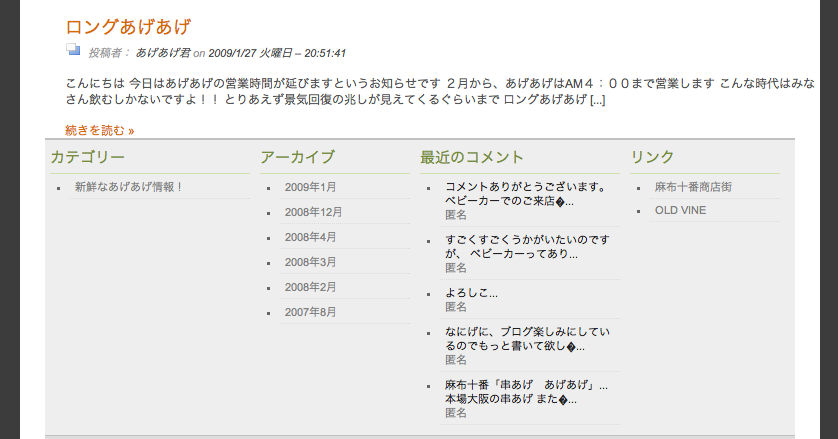Screen dimensions: 838x439
Task: Select the 2008年4月 archive link
Action: 310,237
